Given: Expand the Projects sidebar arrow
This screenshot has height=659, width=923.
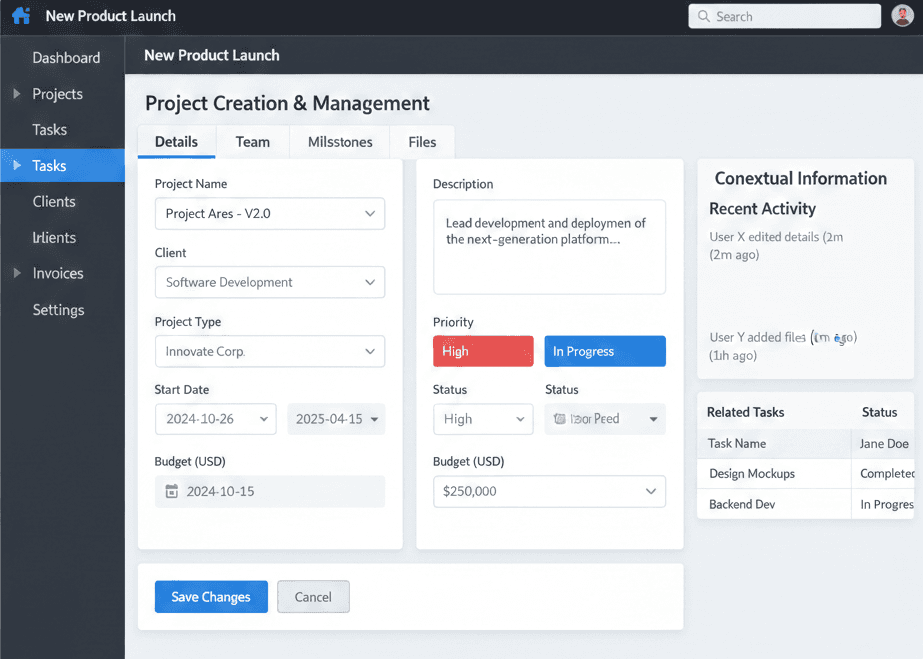Looking at the screenshot, I should click(16, 94).
